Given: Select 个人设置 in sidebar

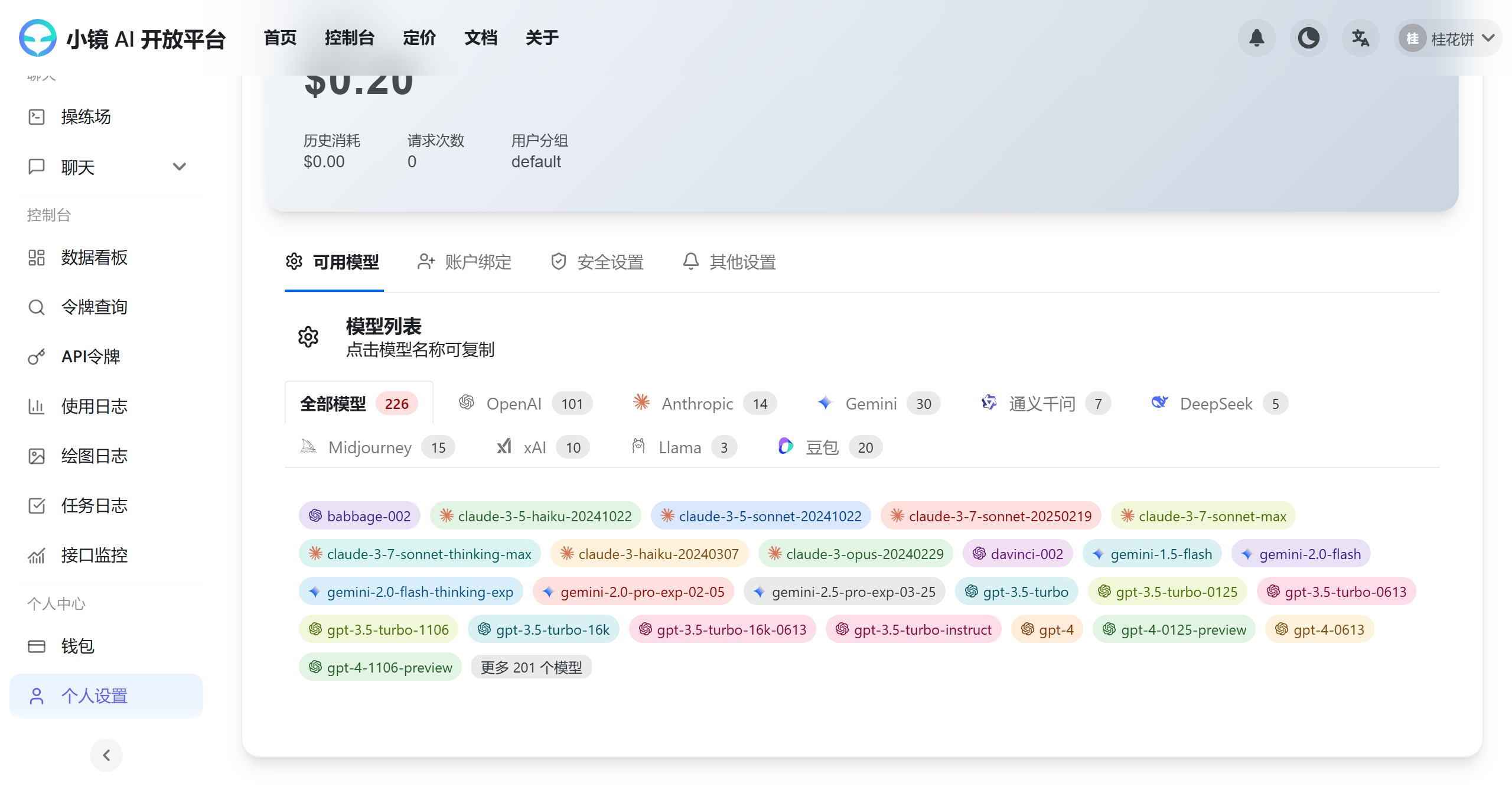Looking at the screenshot, I should tap(106, 696).
